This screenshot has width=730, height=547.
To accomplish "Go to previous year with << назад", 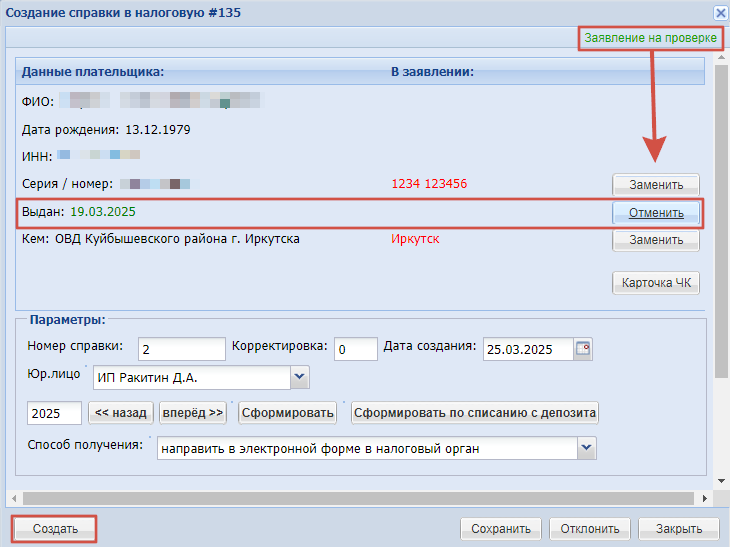I will tap(121, 413).
